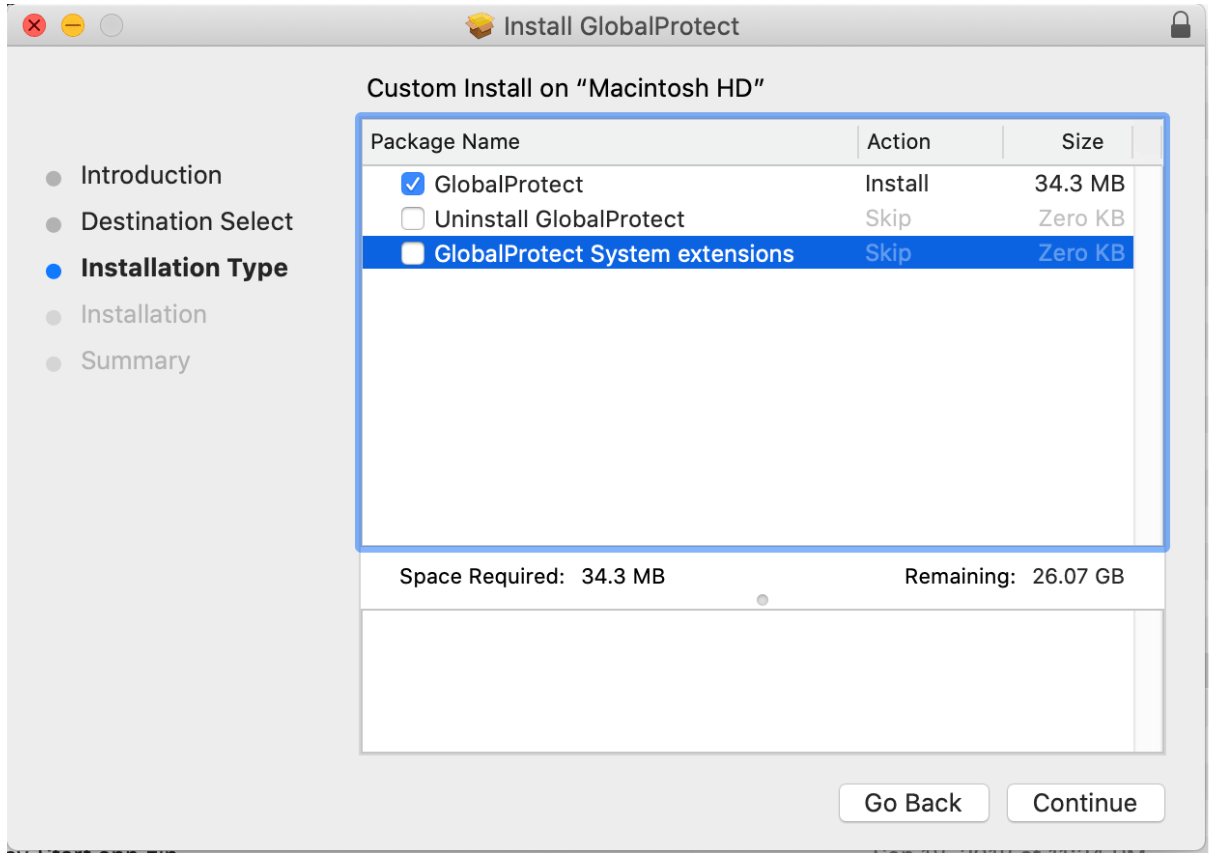Click the Continue button

pos(1085,802)
